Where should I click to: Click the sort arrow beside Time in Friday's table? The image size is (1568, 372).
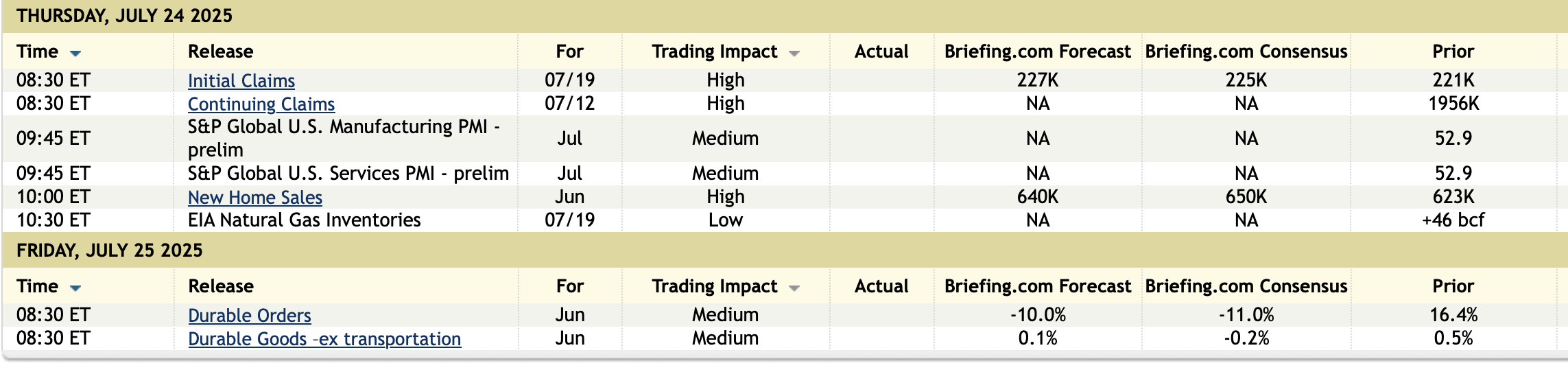pos(75,288)
